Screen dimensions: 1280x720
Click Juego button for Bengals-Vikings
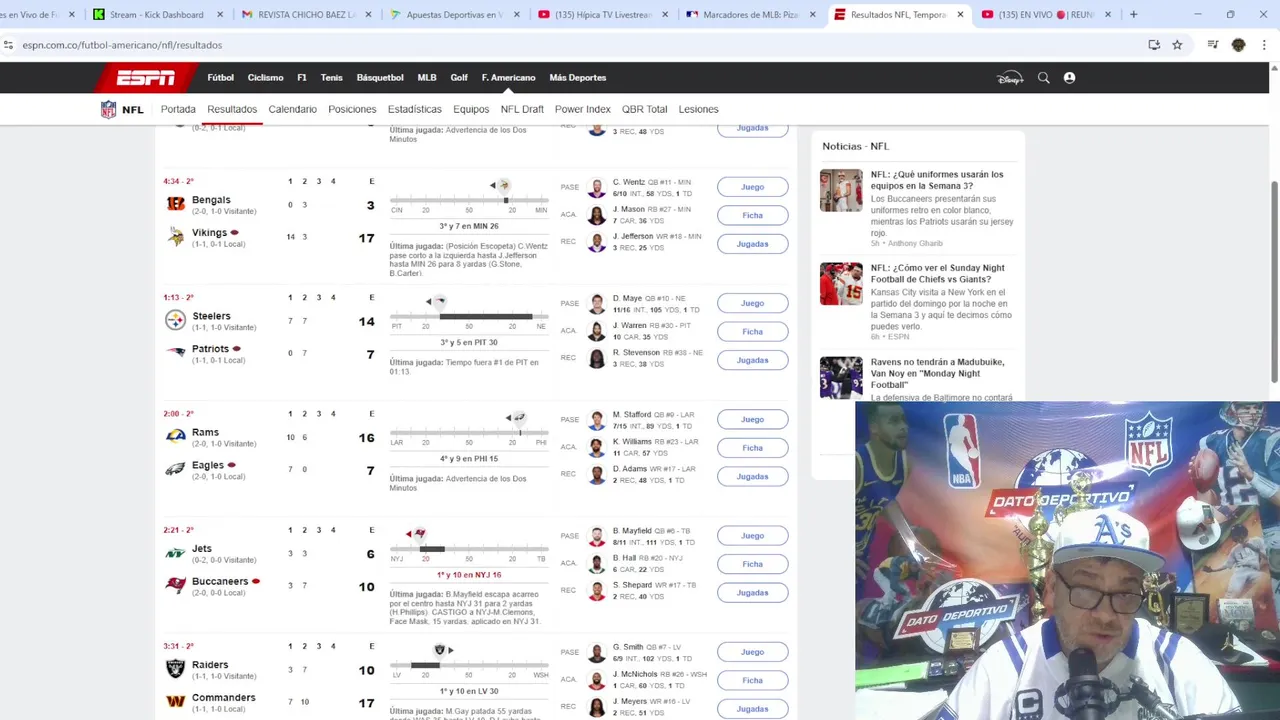752,187
